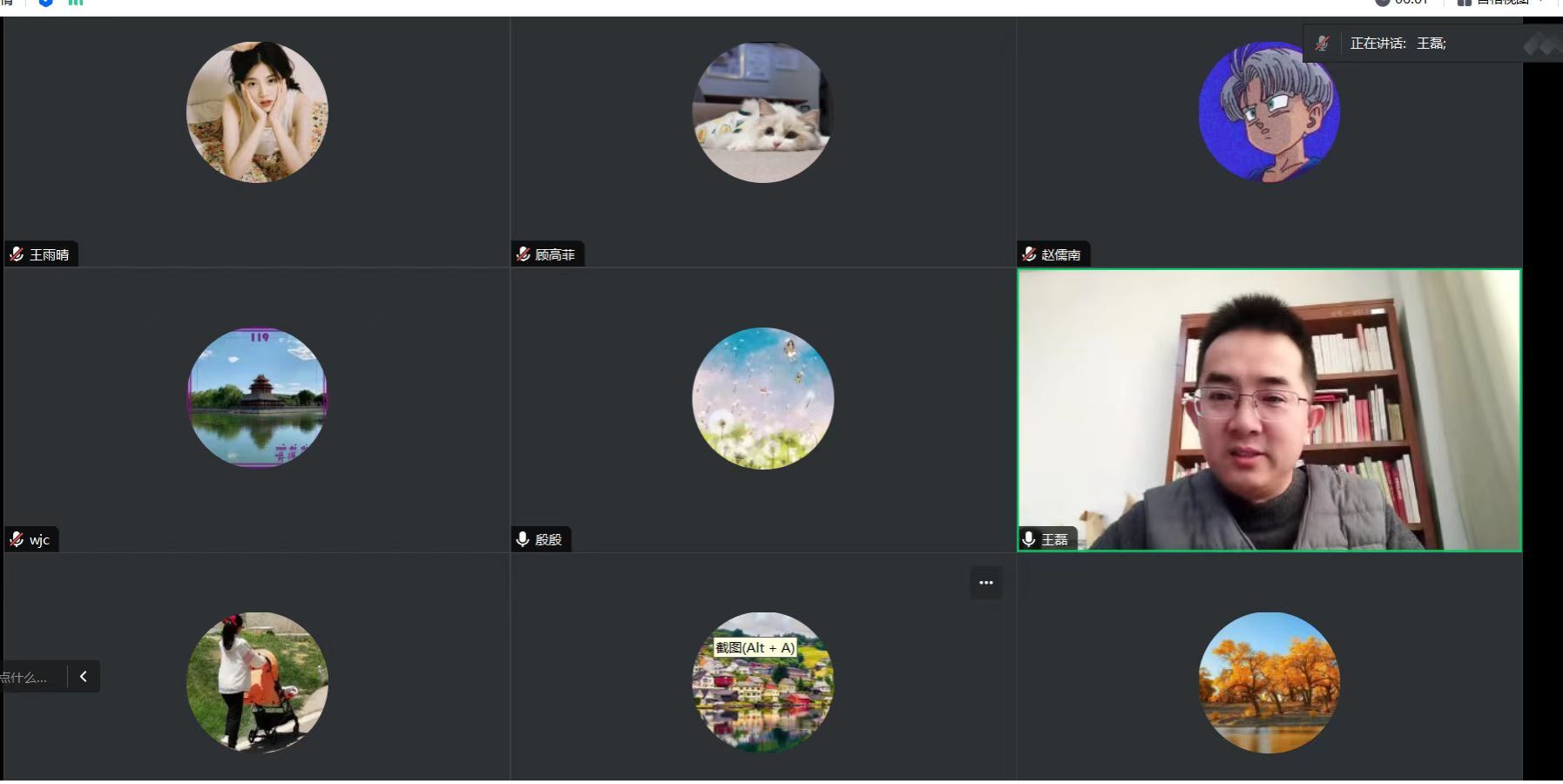1563x784 pixels.
Task: Click the active microphone icon for 殷殷
Action: (523, 539)
